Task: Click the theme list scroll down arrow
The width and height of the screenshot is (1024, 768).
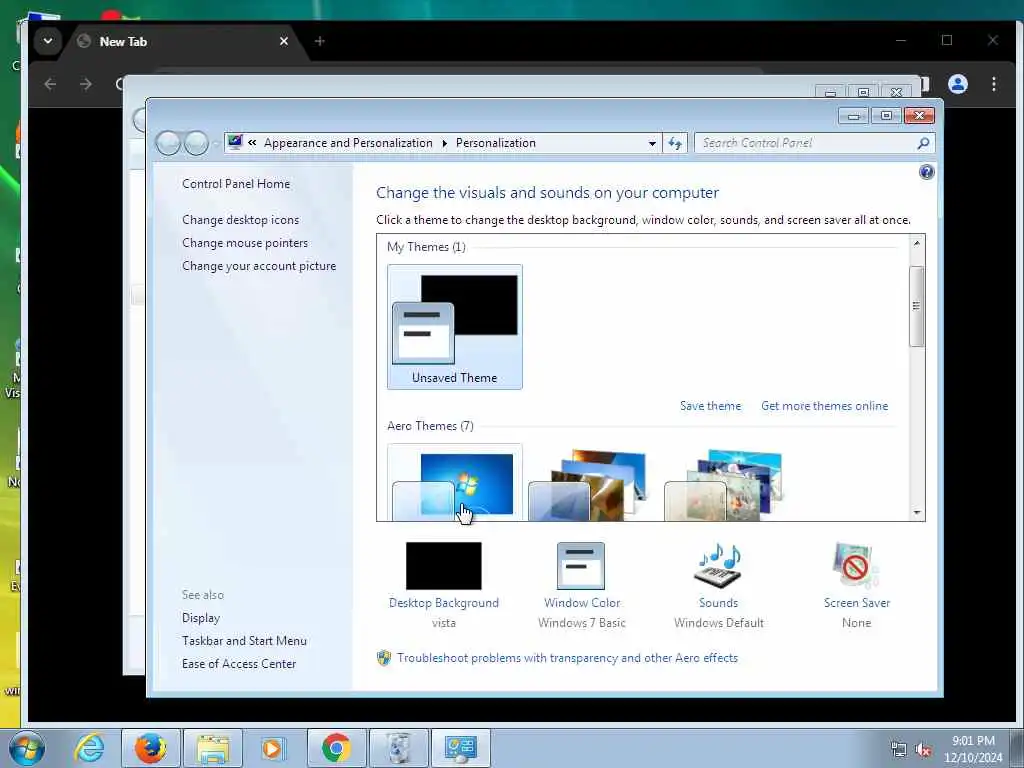Action: click(x=917, y=513)
